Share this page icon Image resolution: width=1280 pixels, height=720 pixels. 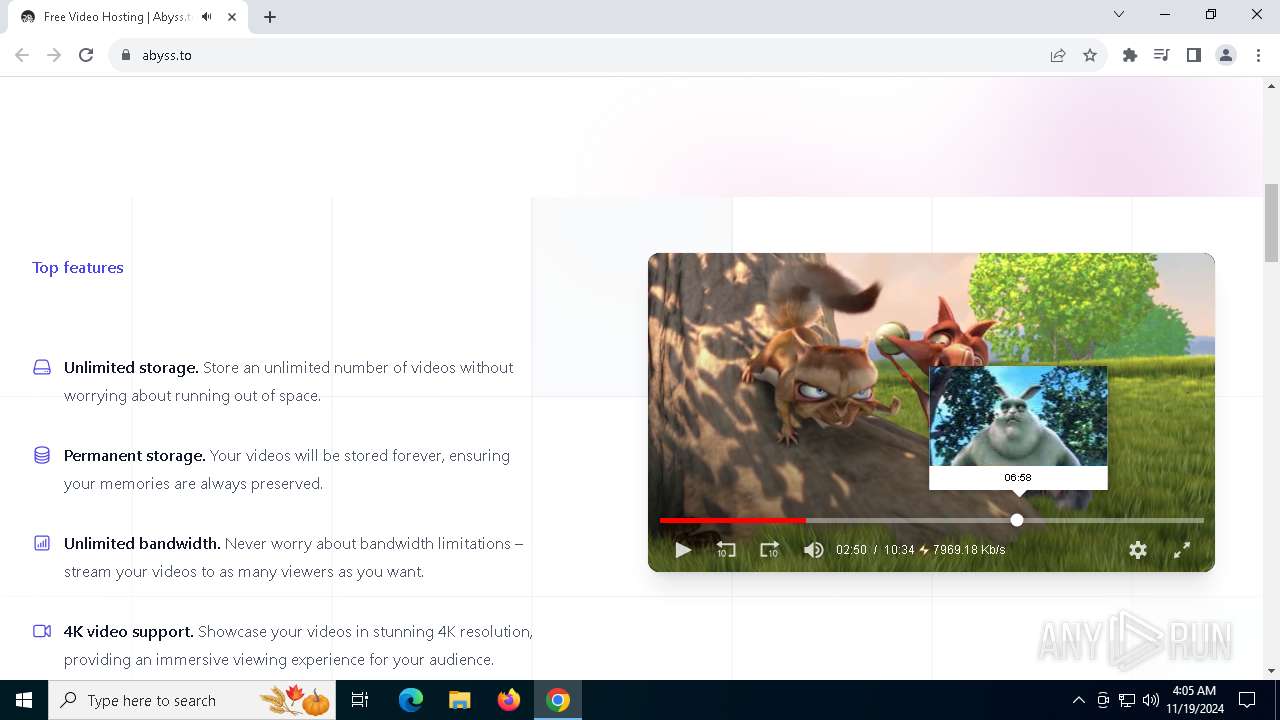(x=1058, y=55)
